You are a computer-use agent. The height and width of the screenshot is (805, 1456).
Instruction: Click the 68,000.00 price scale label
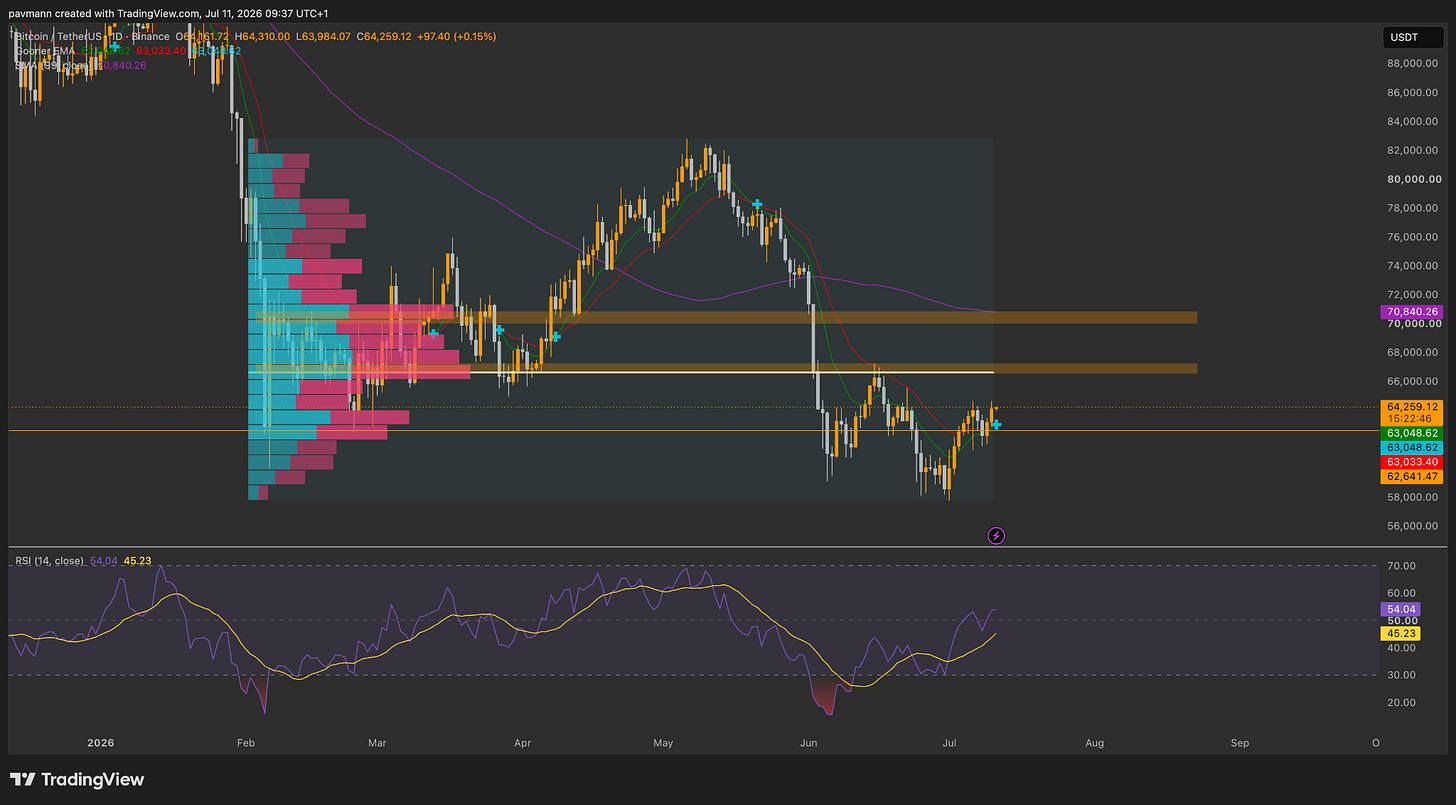pos(1411,352)
